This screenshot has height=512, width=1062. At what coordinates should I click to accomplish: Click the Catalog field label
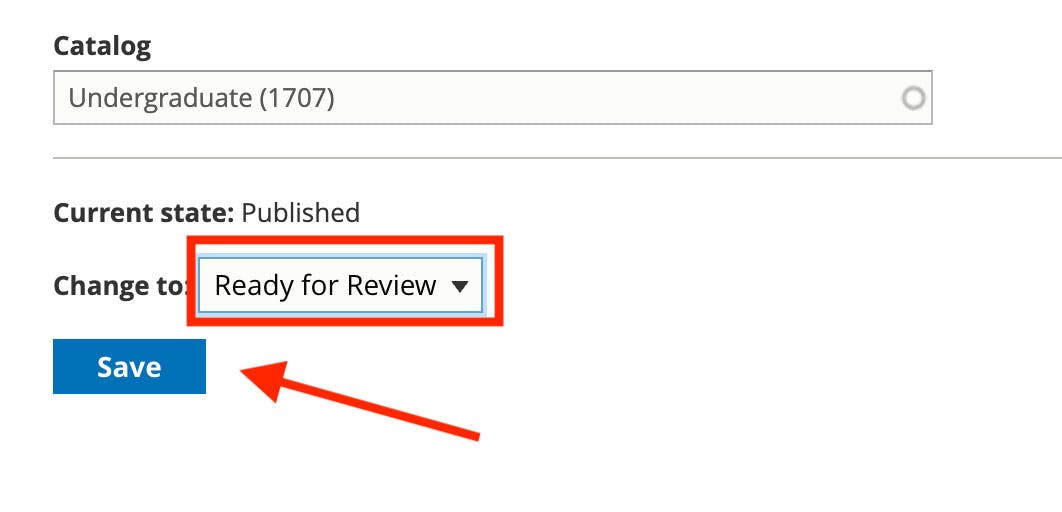pyautogui.click(x=102, y=46)
